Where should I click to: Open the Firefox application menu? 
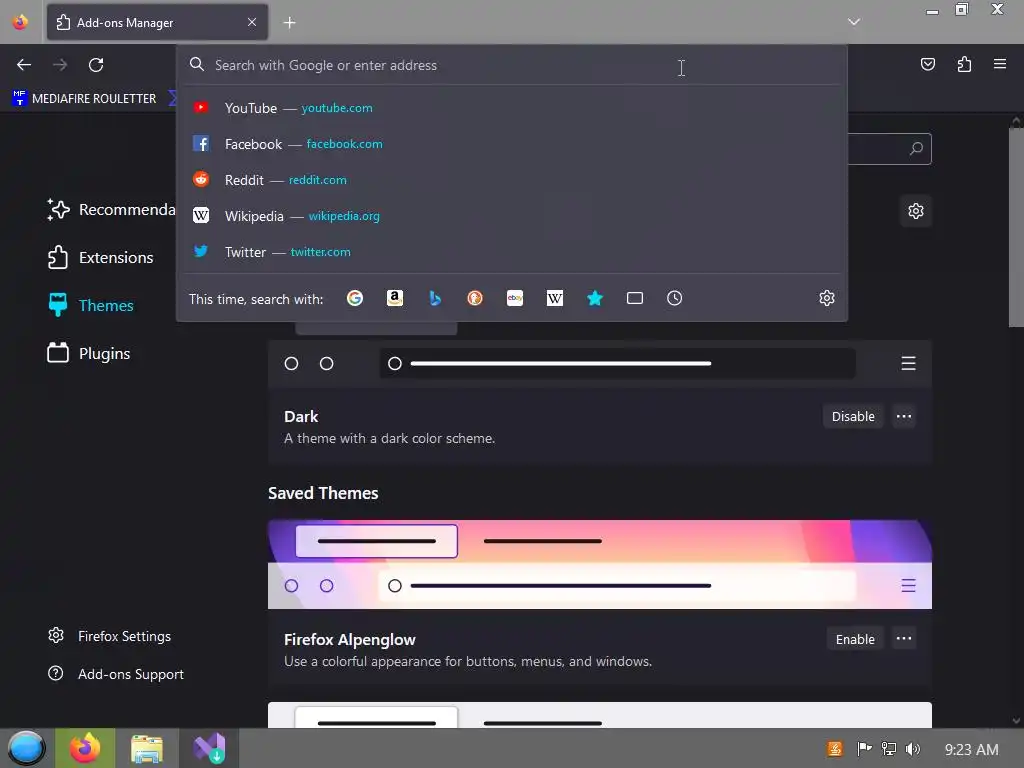(1000, 64)
